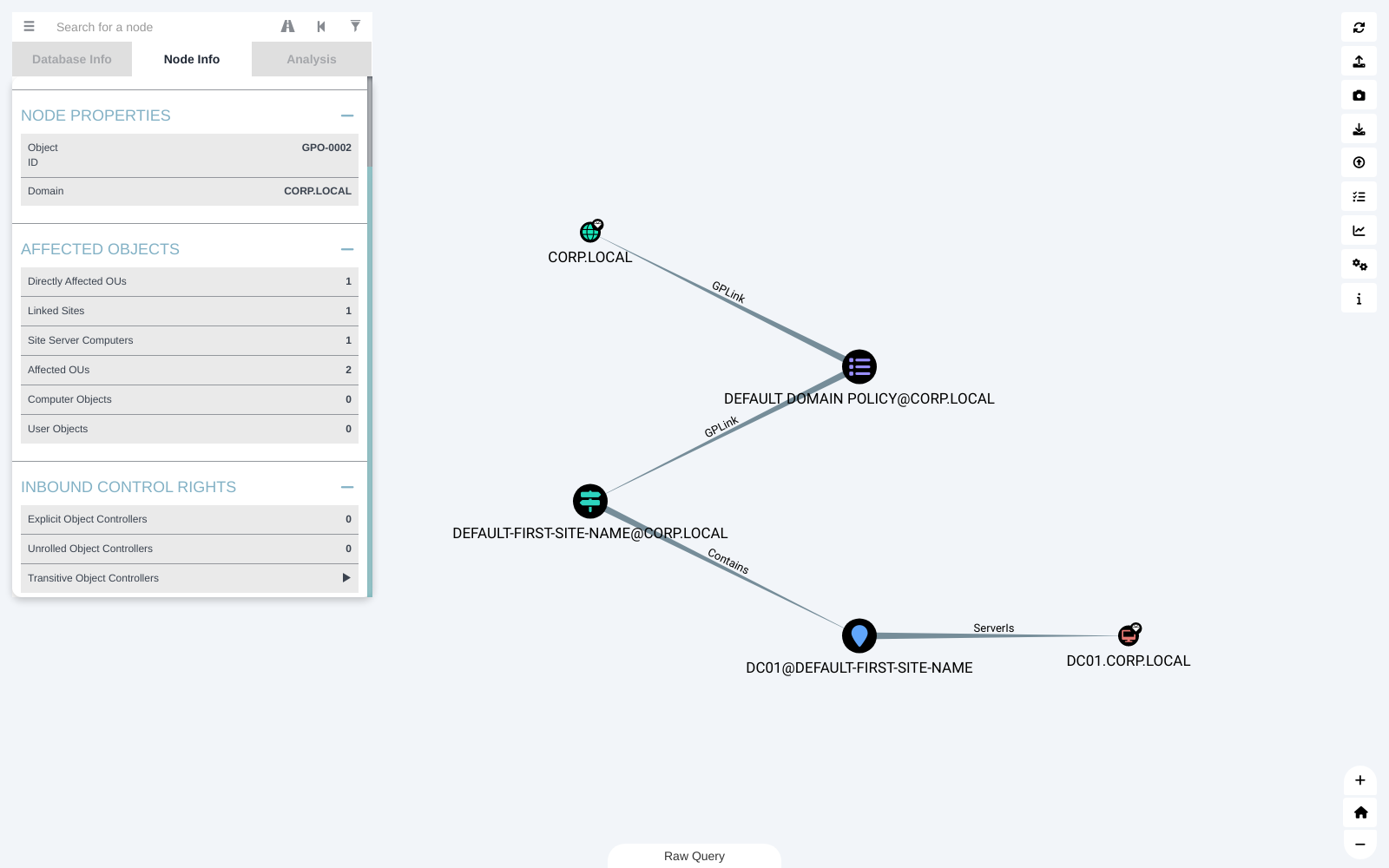Open the About info icon
Screen dimensions: 1389x868
tap(1359, 299)
